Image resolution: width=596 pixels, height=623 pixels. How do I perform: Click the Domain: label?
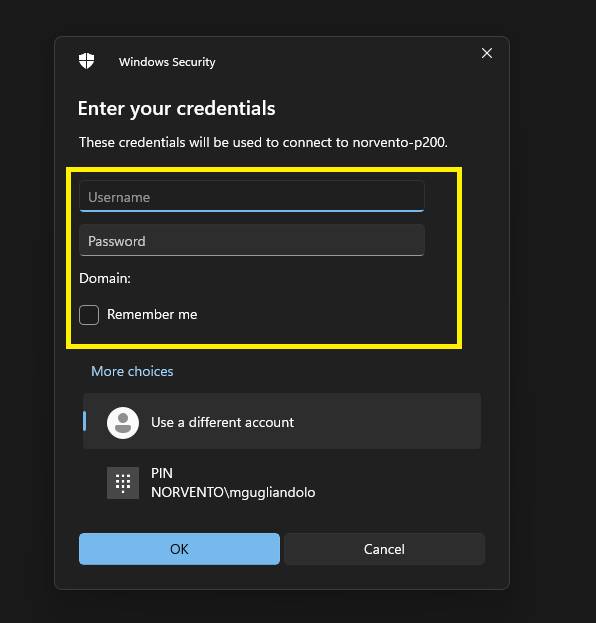(105, 278)
